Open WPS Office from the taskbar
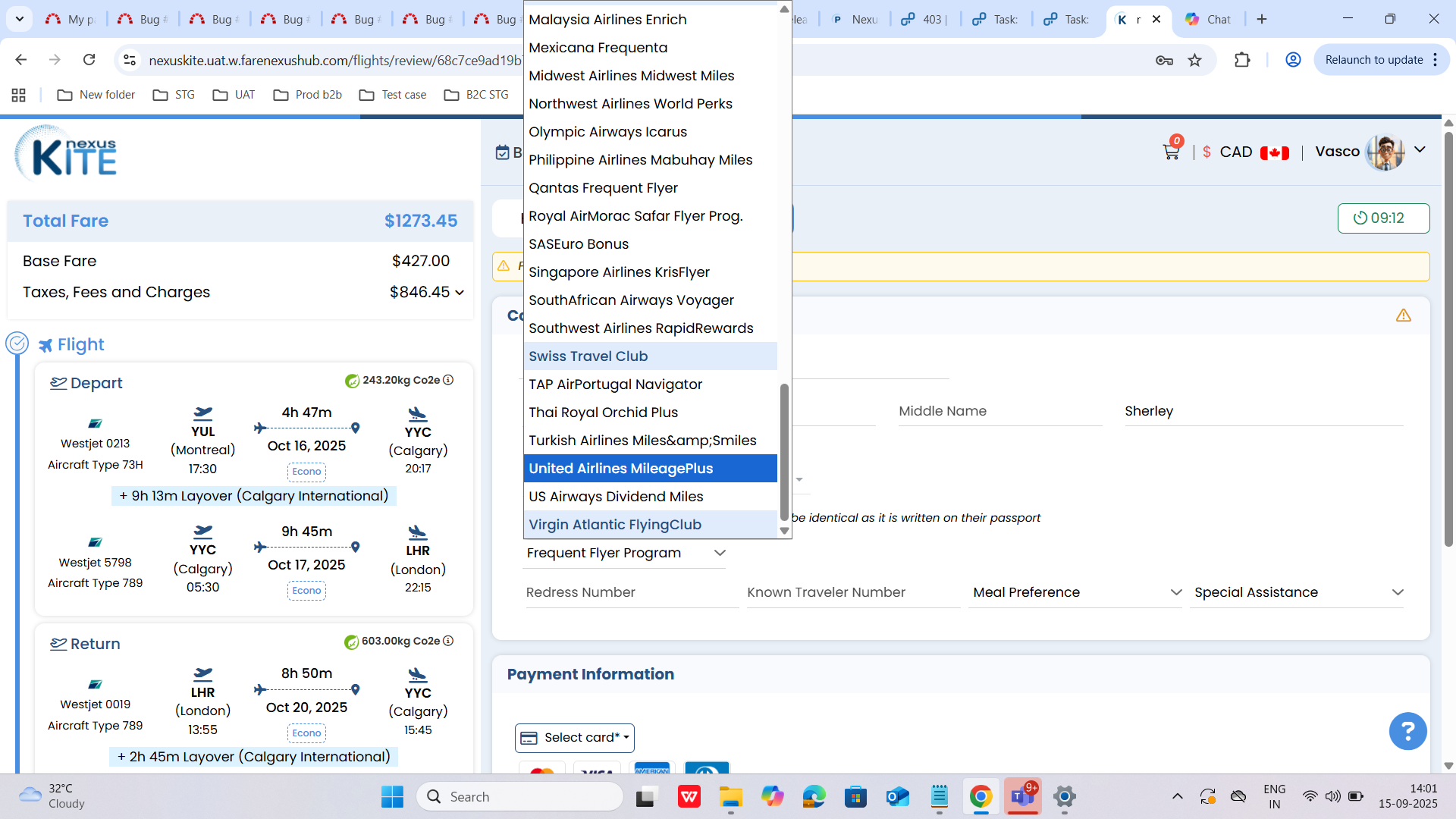 (x=689, y=796)
